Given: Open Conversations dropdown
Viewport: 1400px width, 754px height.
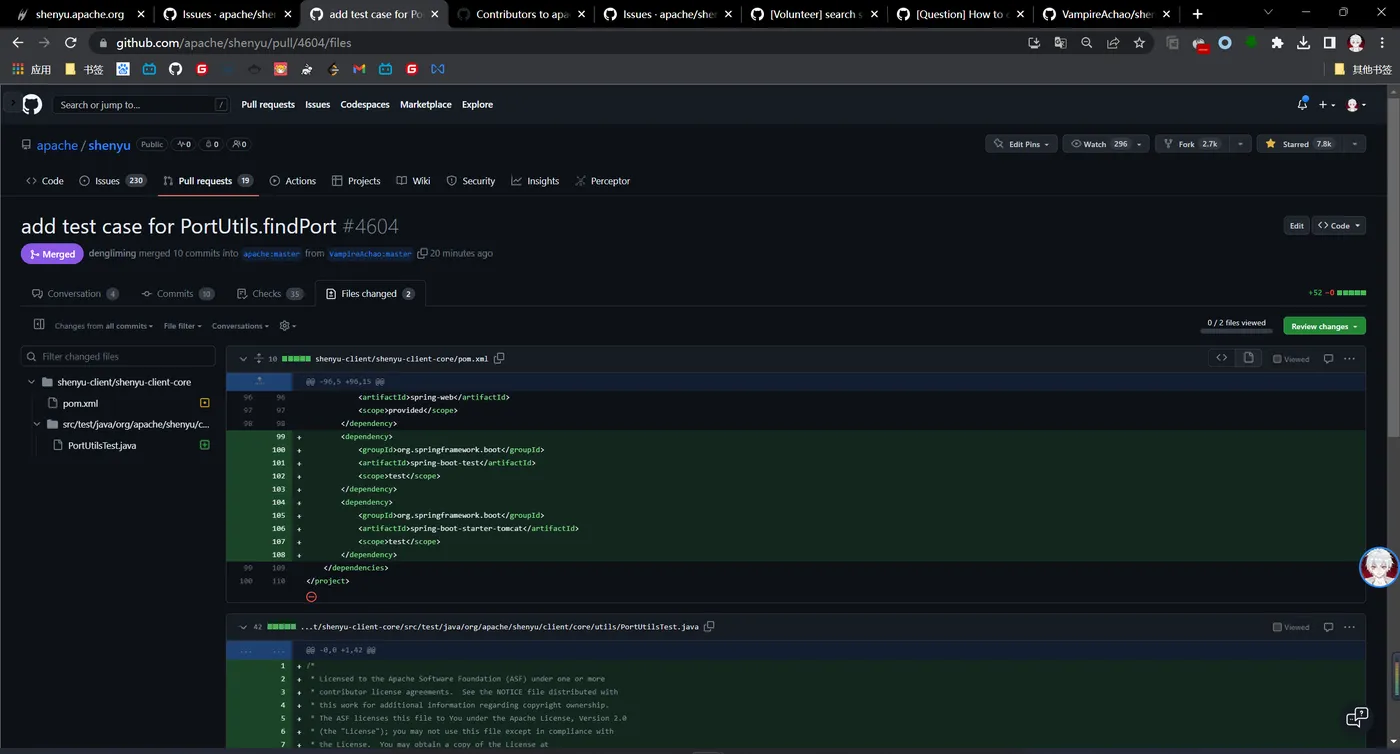Looking at the screenshot, I should pos(240,326).
